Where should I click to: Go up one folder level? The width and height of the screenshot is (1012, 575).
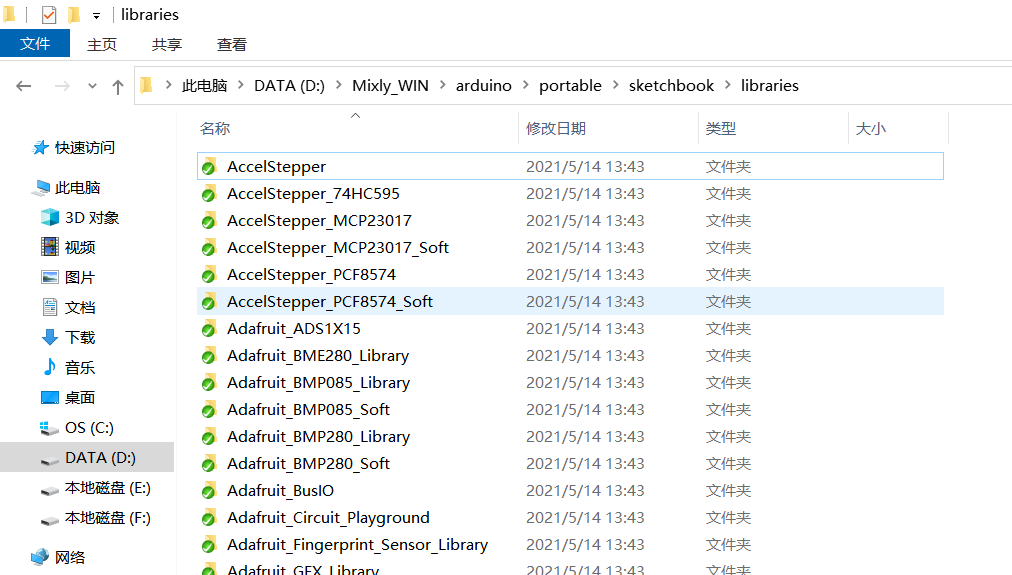tap(117, 86)
